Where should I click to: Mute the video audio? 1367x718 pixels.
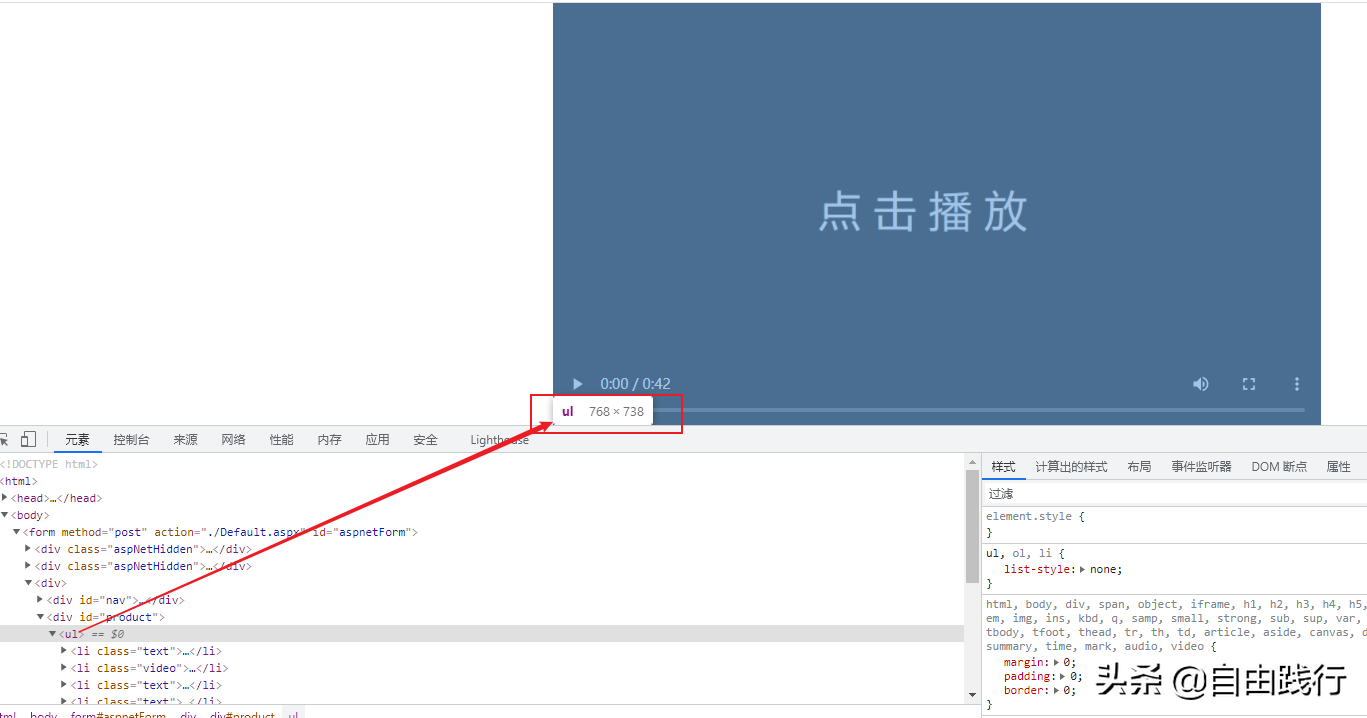click(x=1200, y=383)
